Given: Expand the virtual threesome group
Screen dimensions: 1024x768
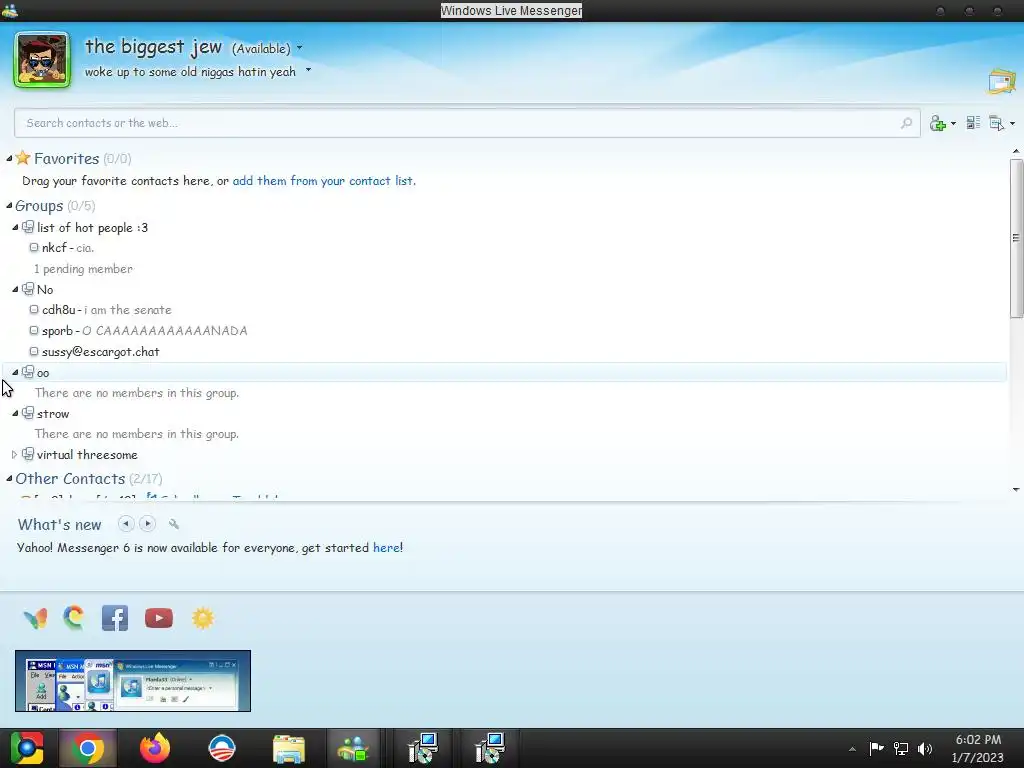Looking at the screenshot, I should click(14, 454).
